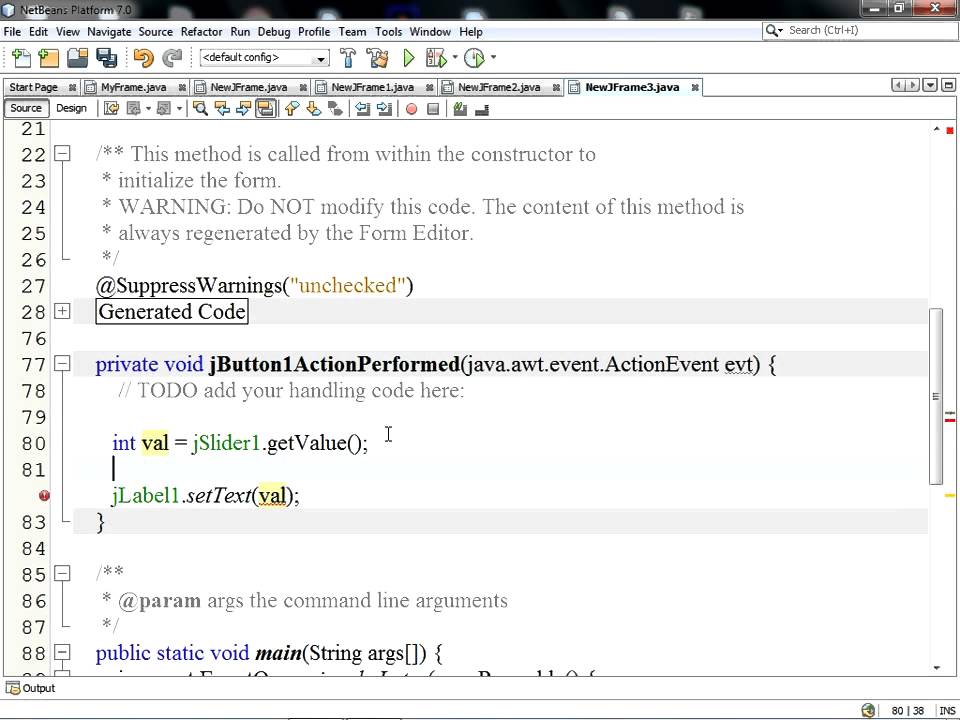The image size is (960, 720).
Task: Switch to the MyFrame.java tab
Action: coord(133,88)
